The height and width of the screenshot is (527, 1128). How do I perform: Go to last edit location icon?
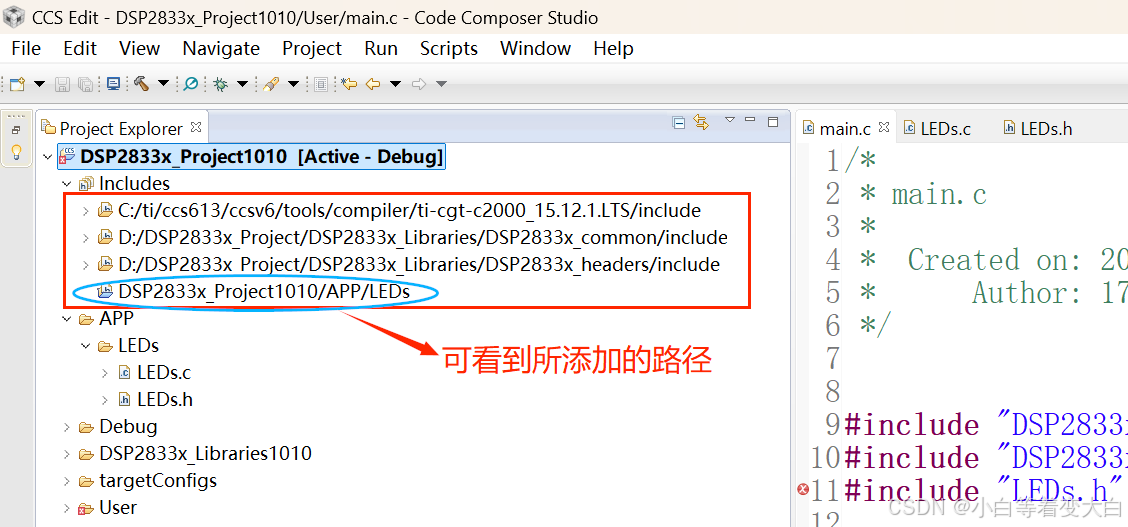point(349,84)
